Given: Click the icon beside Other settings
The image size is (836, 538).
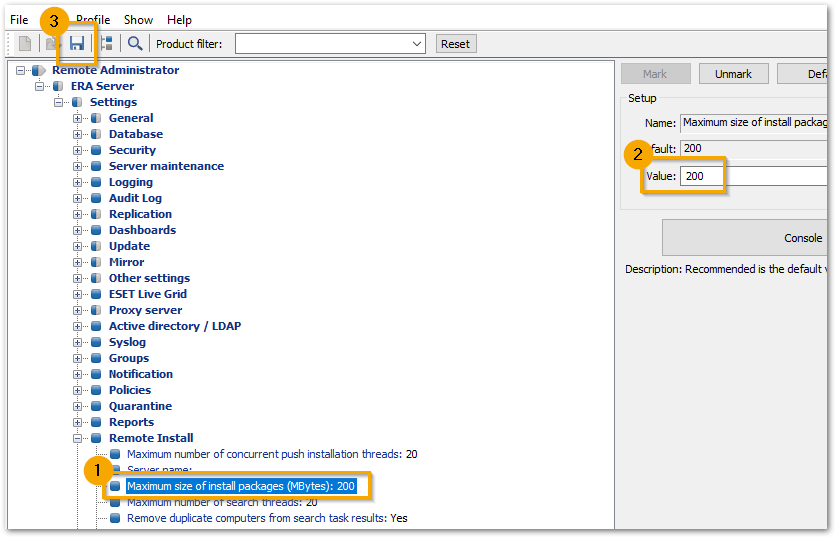Looking at the screenshot, I should pos(97,278).
